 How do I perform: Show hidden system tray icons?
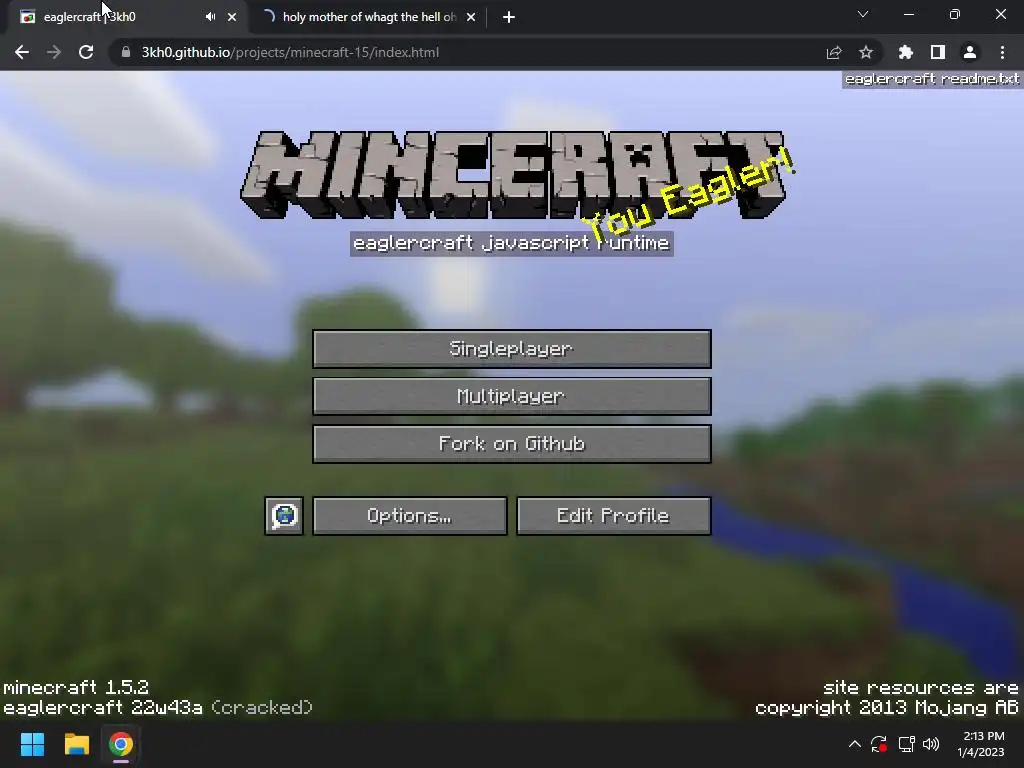coord(854,744)
